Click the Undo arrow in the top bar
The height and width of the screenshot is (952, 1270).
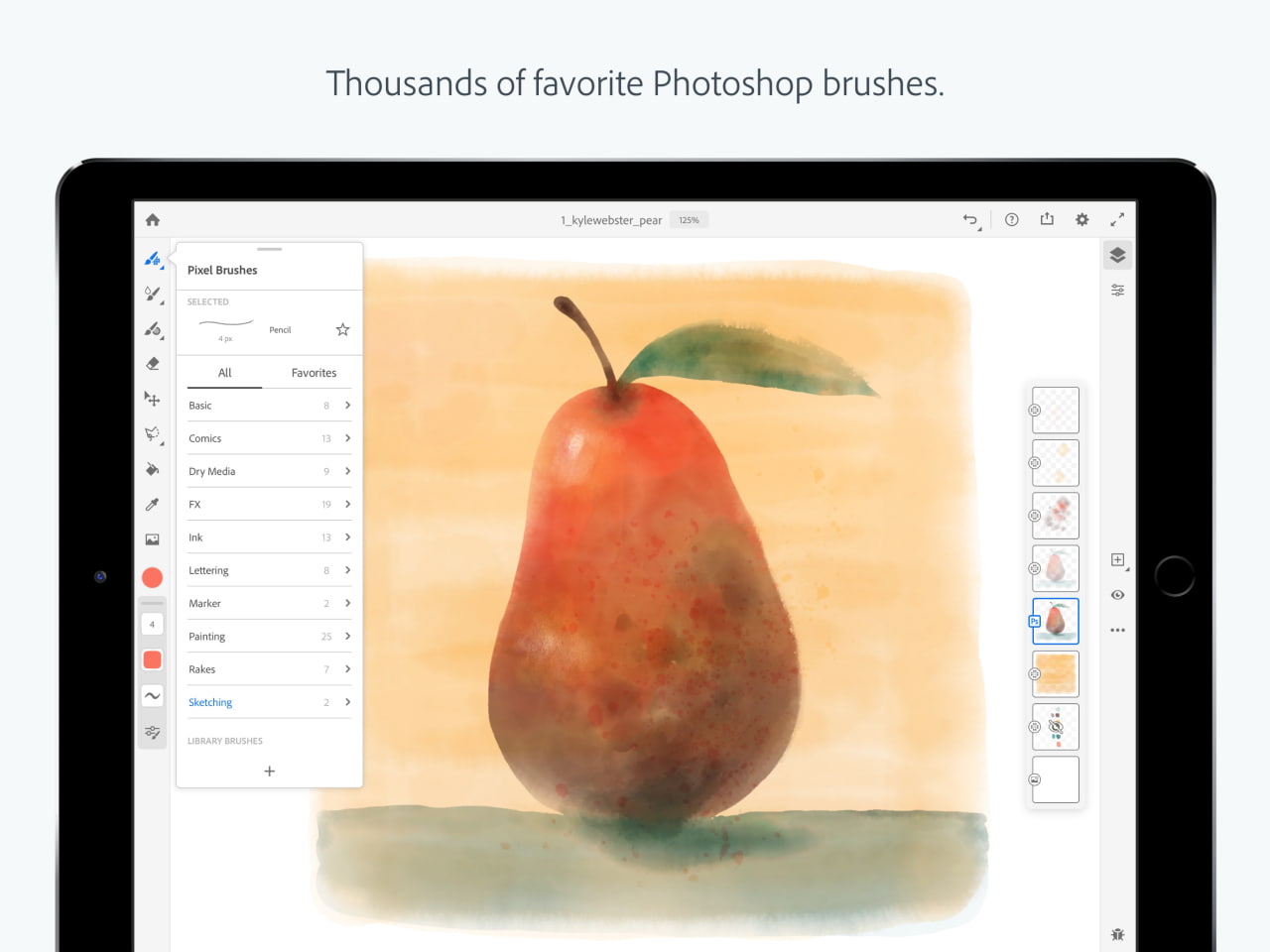tap(969, 219)
